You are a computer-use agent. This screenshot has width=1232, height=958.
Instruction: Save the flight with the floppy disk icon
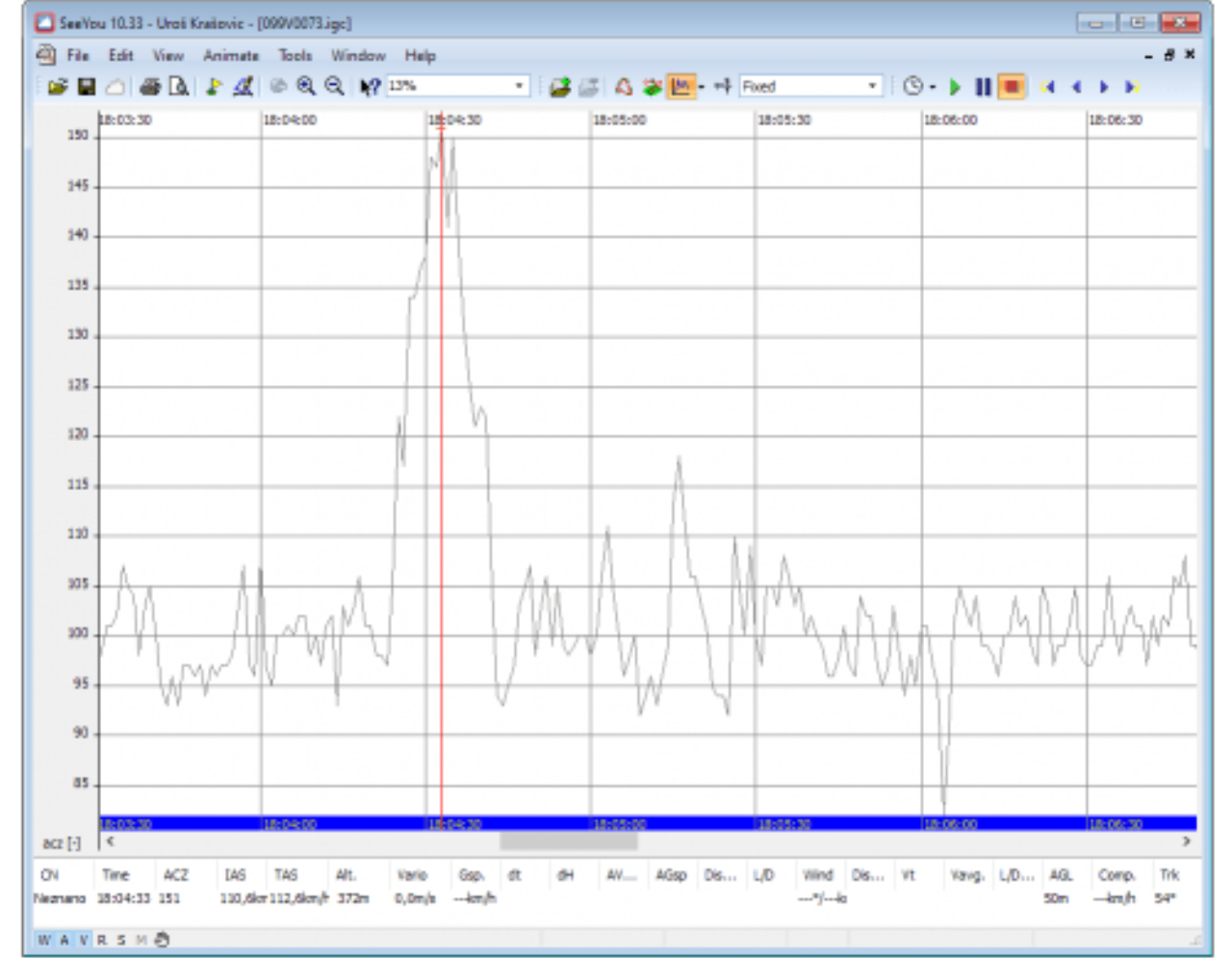tap(87, 87)
